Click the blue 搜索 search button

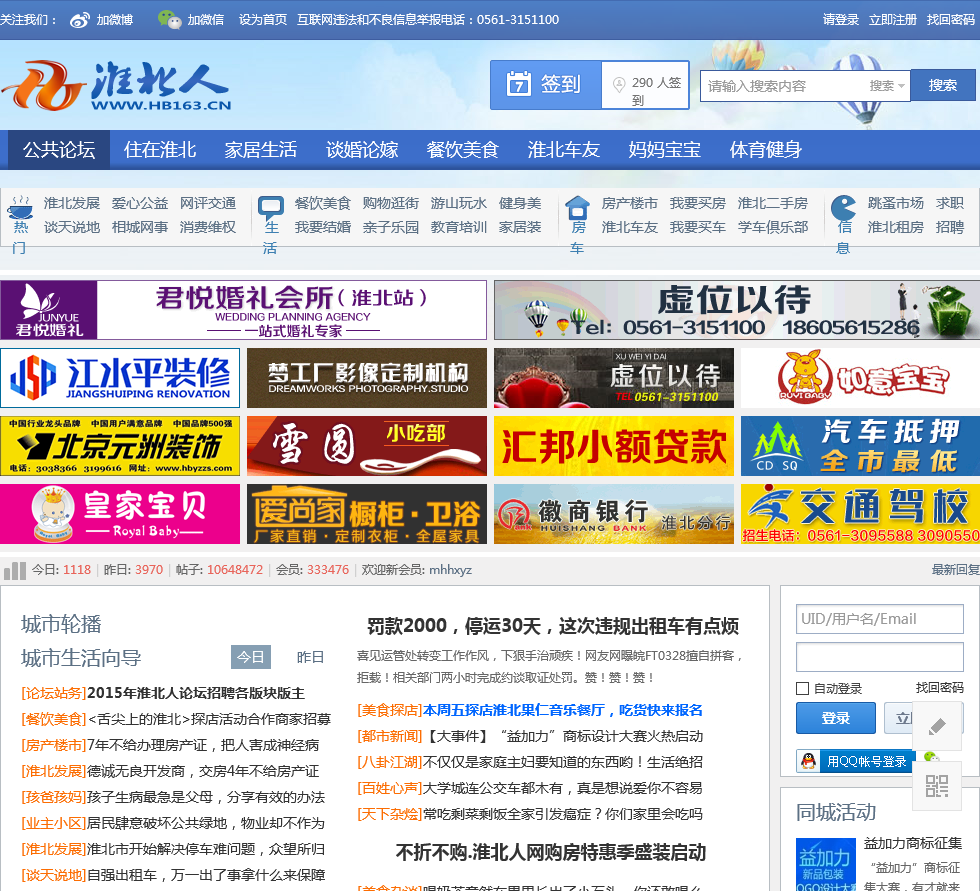coord(942,85)
